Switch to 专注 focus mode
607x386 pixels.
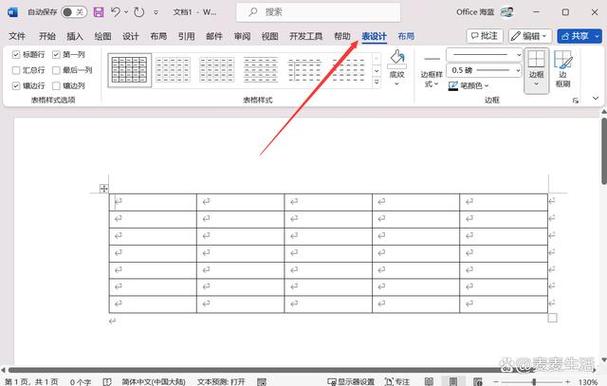pos(398,382)
